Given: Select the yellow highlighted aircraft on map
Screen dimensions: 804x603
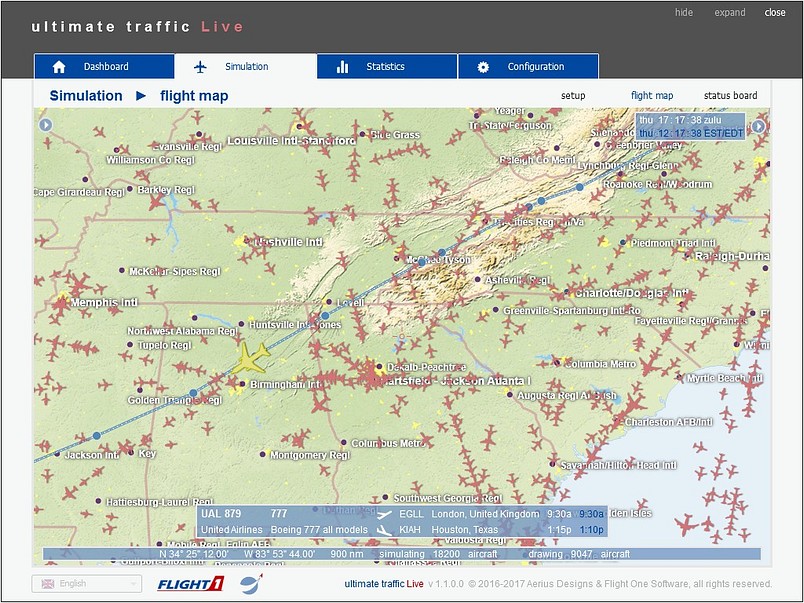Looking at the screenshot, I should click(251, 358).
